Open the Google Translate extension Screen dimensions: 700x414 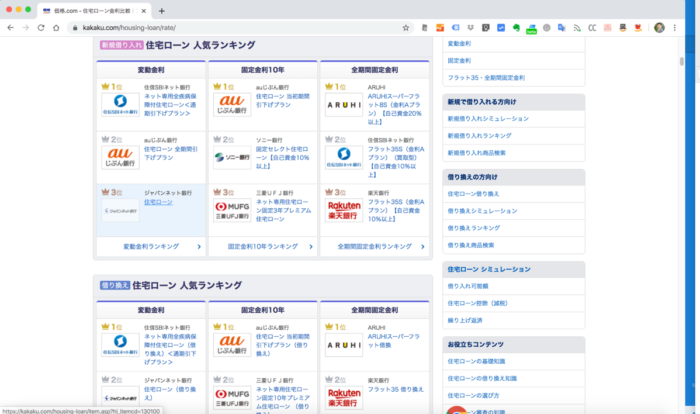coord(562,28)
